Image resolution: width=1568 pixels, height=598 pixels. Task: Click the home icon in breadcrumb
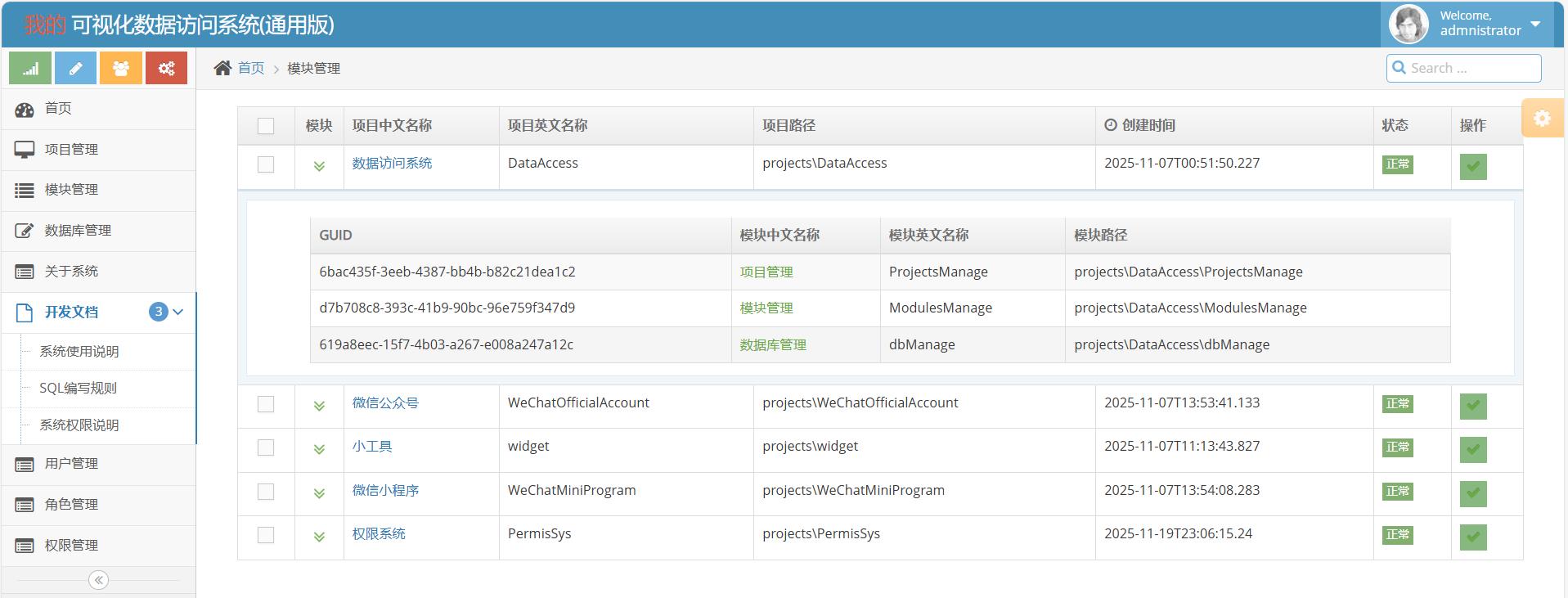(222, 68)
